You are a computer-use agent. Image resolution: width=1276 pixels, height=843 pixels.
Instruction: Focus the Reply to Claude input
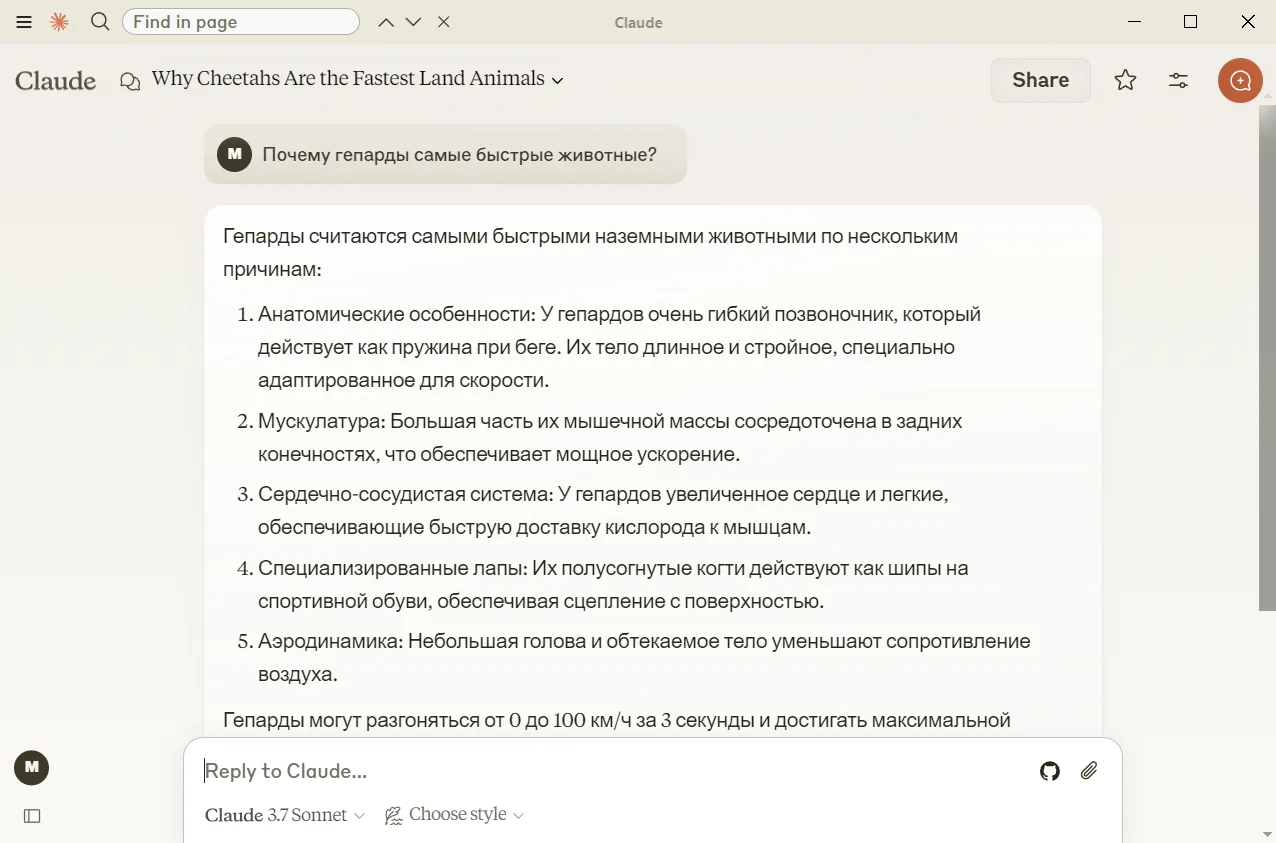[x=600, y=771]
